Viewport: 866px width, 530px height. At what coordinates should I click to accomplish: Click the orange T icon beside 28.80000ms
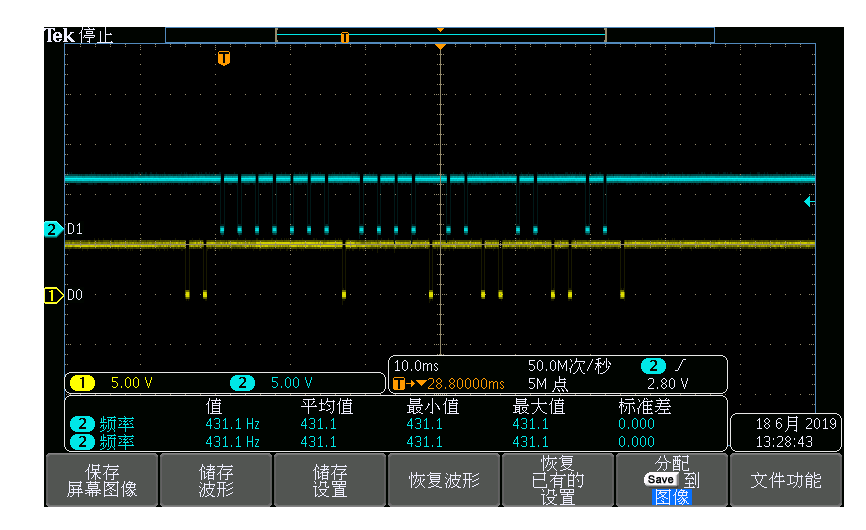(x=399, y=384)
